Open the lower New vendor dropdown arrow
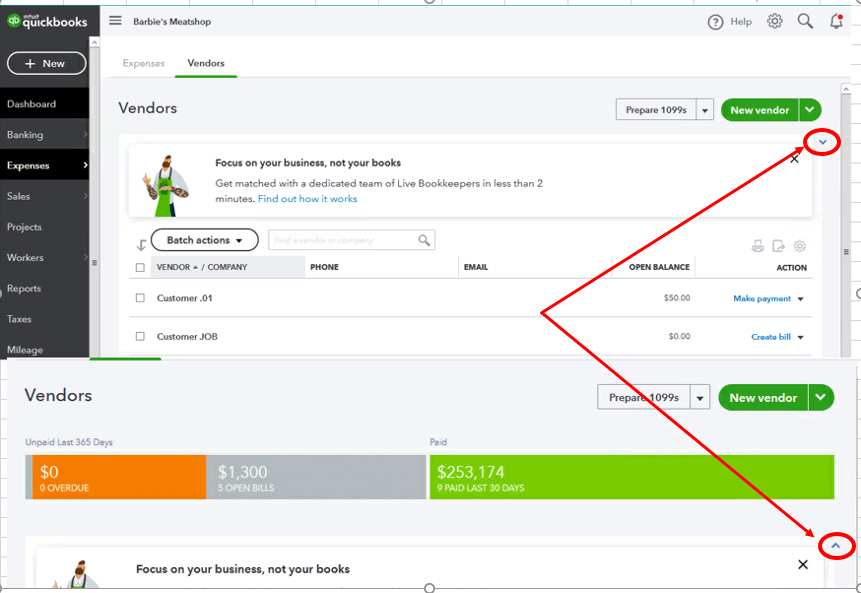This screenshot has height=593, width=861. click(821, 398)
